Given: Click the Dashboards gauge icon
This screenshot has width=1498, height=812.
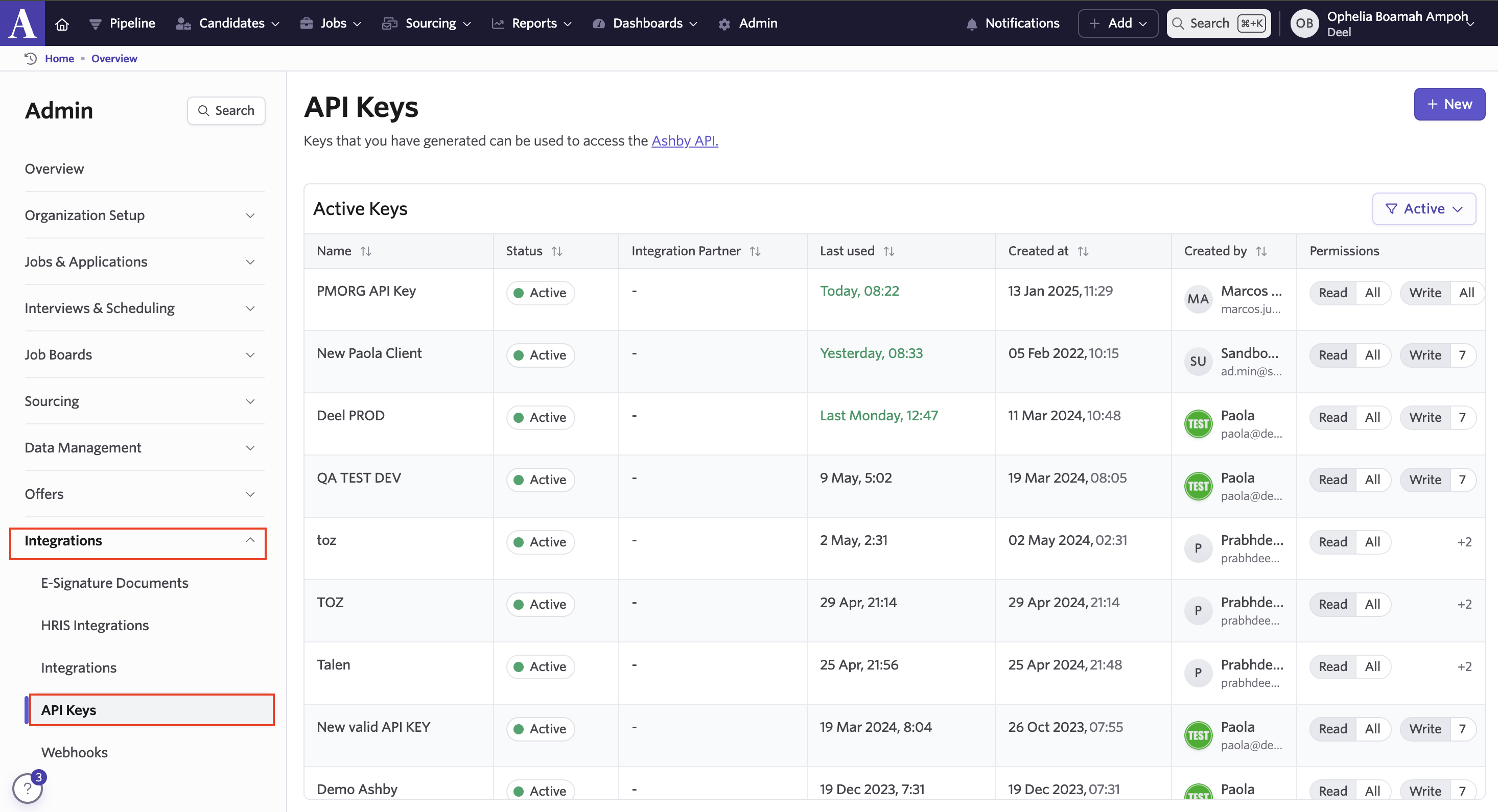Looking at the screenshot, I should [x=598, y=24].
